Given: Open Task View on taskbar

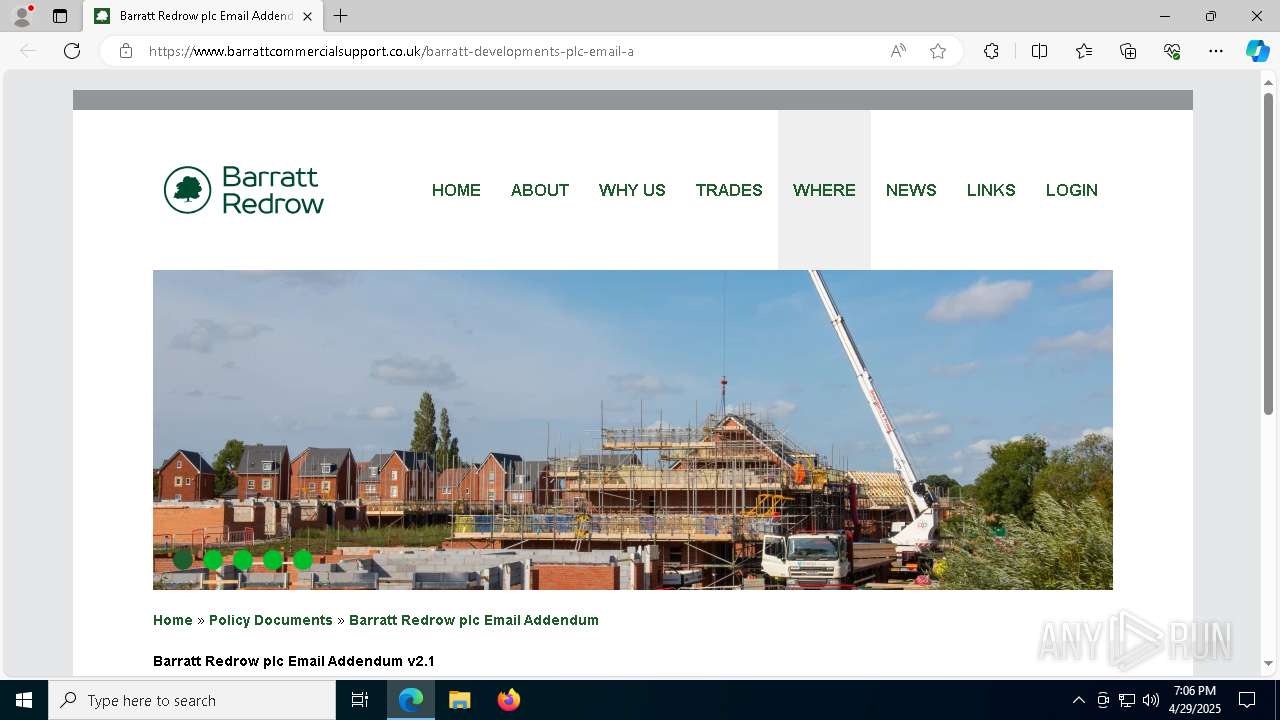Looking at the screenshot, I should pos(360,700).
